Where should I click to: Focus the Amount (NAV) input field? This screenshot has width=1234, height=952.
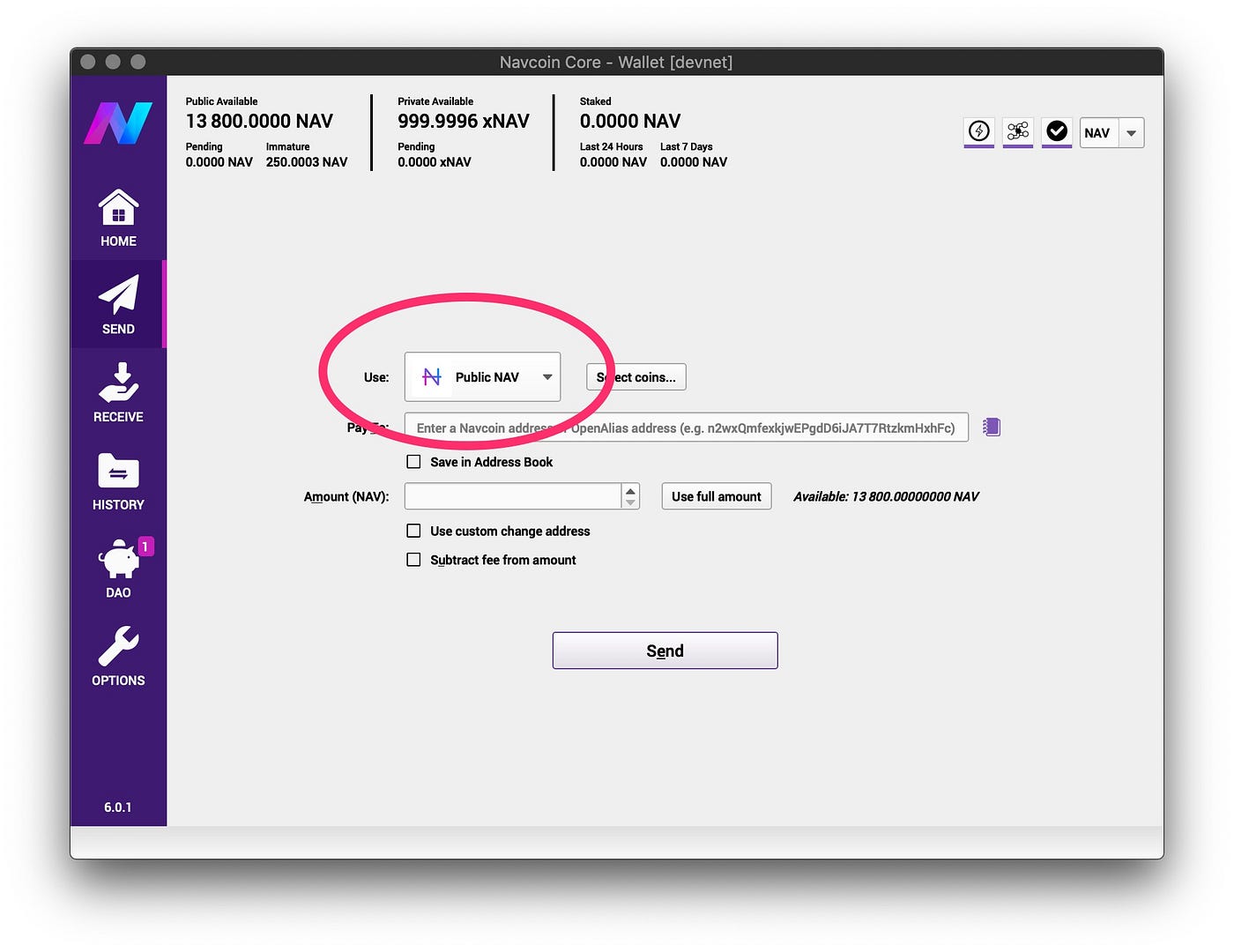click(x=513, y=496)
